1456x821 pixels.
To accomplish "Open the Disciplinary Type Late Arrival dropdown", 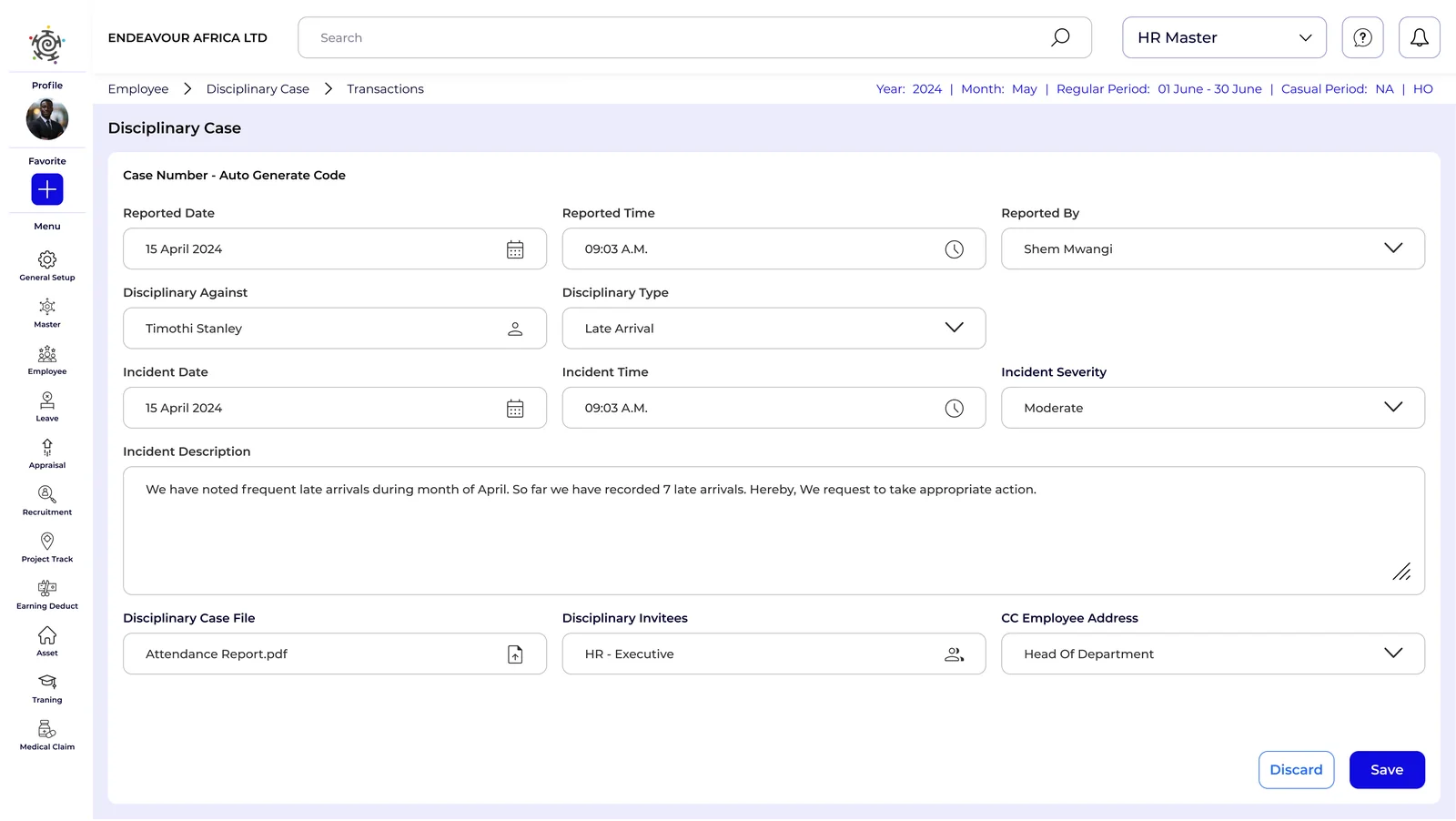I will coord(773,329).
